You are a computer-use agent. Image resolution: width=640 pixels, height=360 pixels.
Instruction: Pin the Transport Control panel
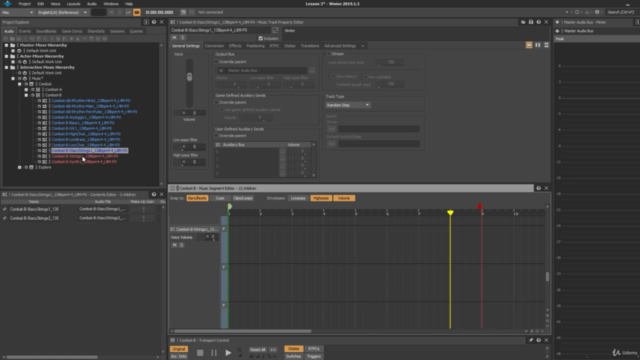point(531,340)
